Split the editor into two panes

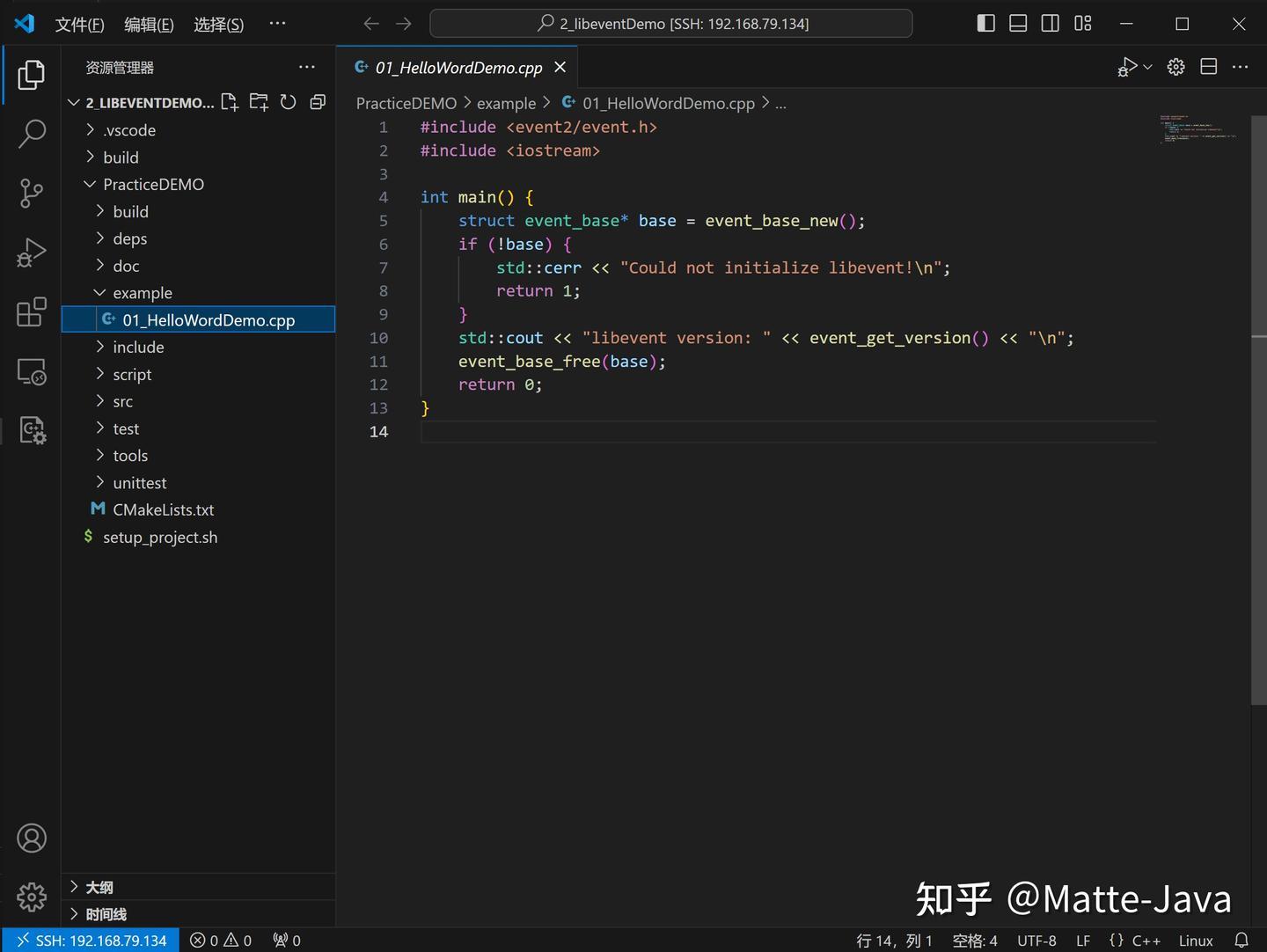tap(1208, 66)
